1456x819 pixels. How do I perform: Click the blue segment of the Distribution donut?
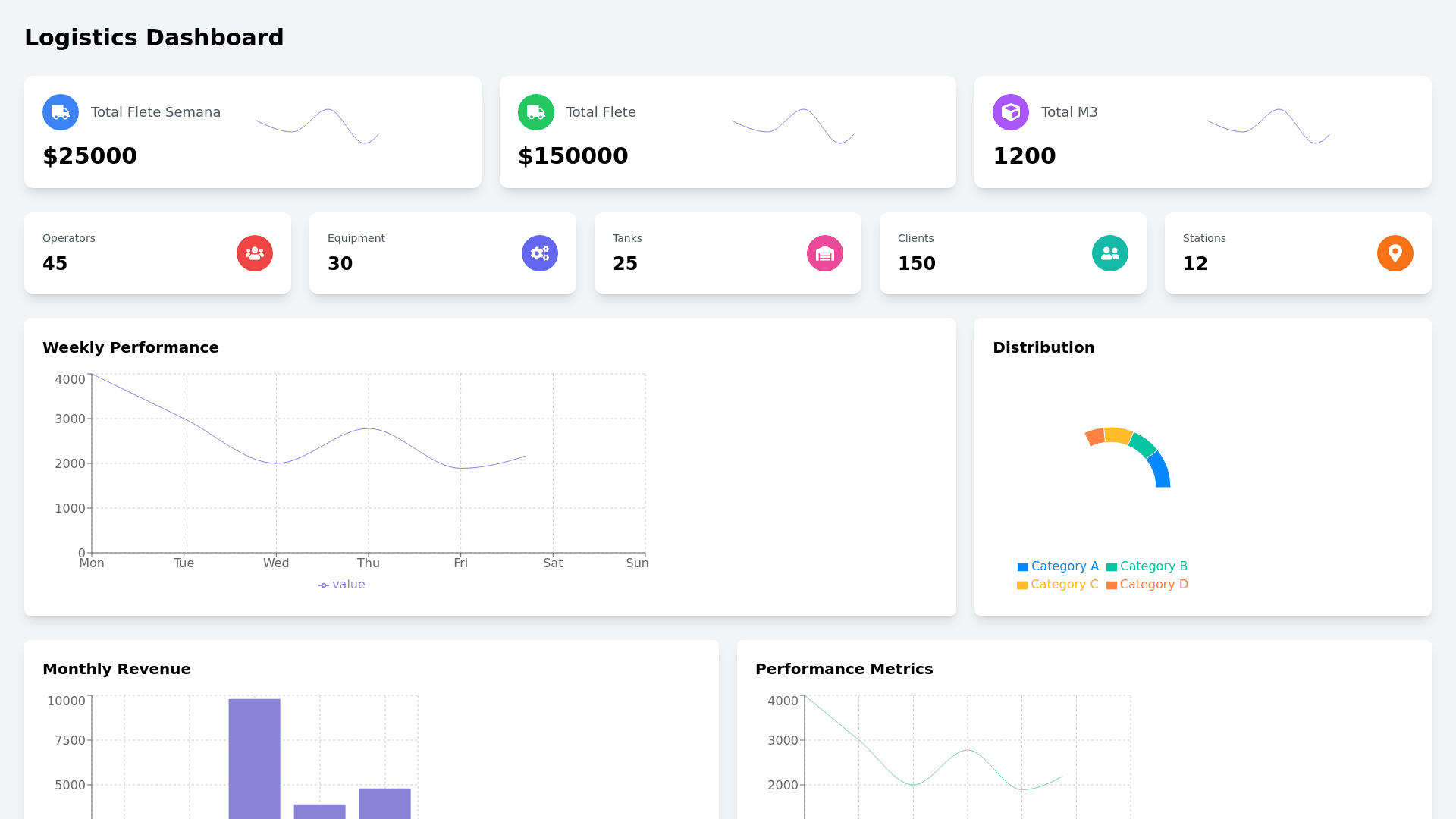pyautogui.click(x=1159, y=470)
